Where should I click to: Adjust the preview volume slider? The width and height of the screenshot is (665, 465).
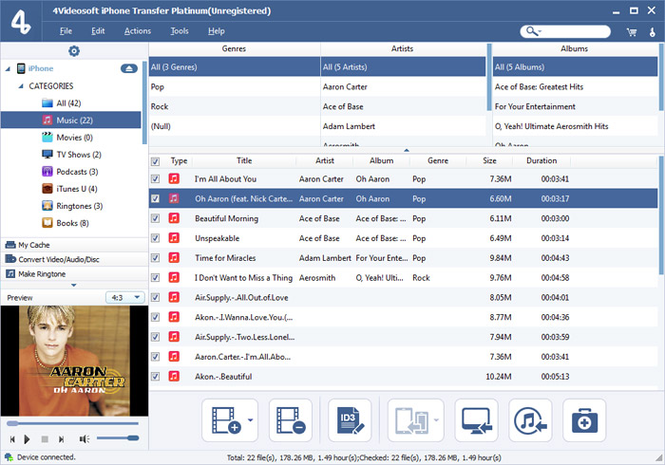(x=118, y=439)
